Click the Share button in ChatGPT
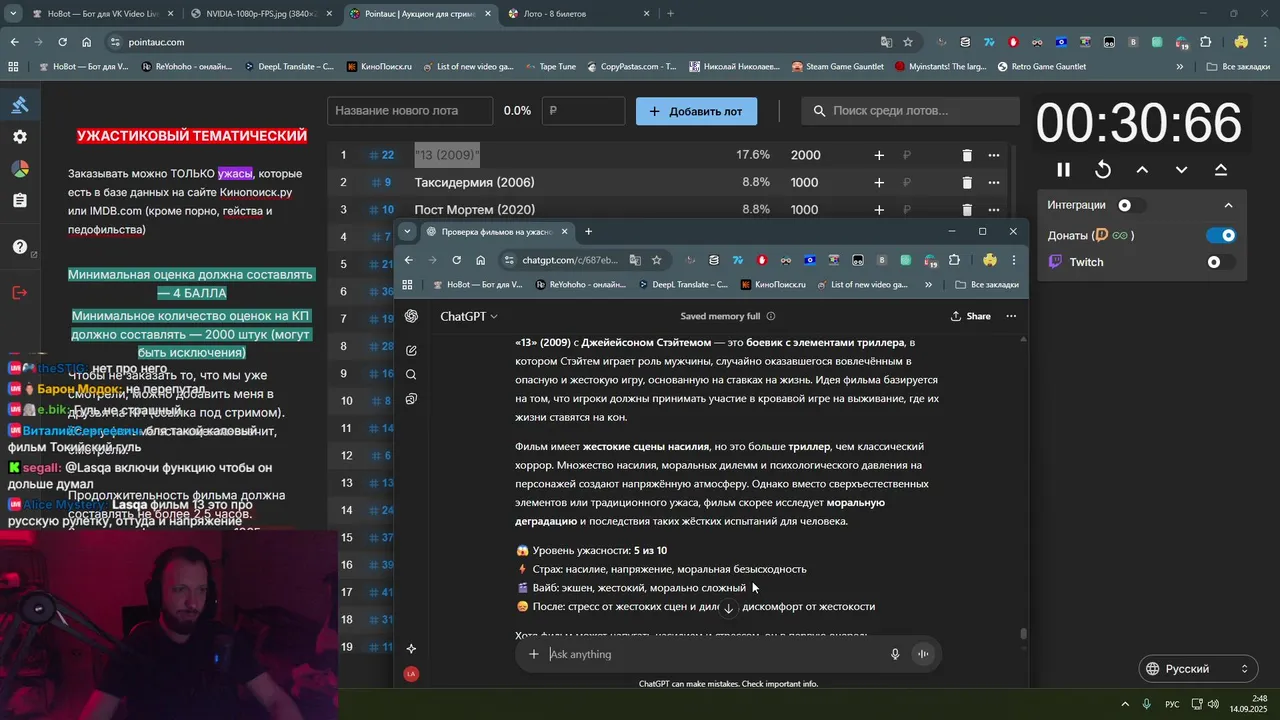The height and width of the screenshot is (720, 1280). coord(970,316)
